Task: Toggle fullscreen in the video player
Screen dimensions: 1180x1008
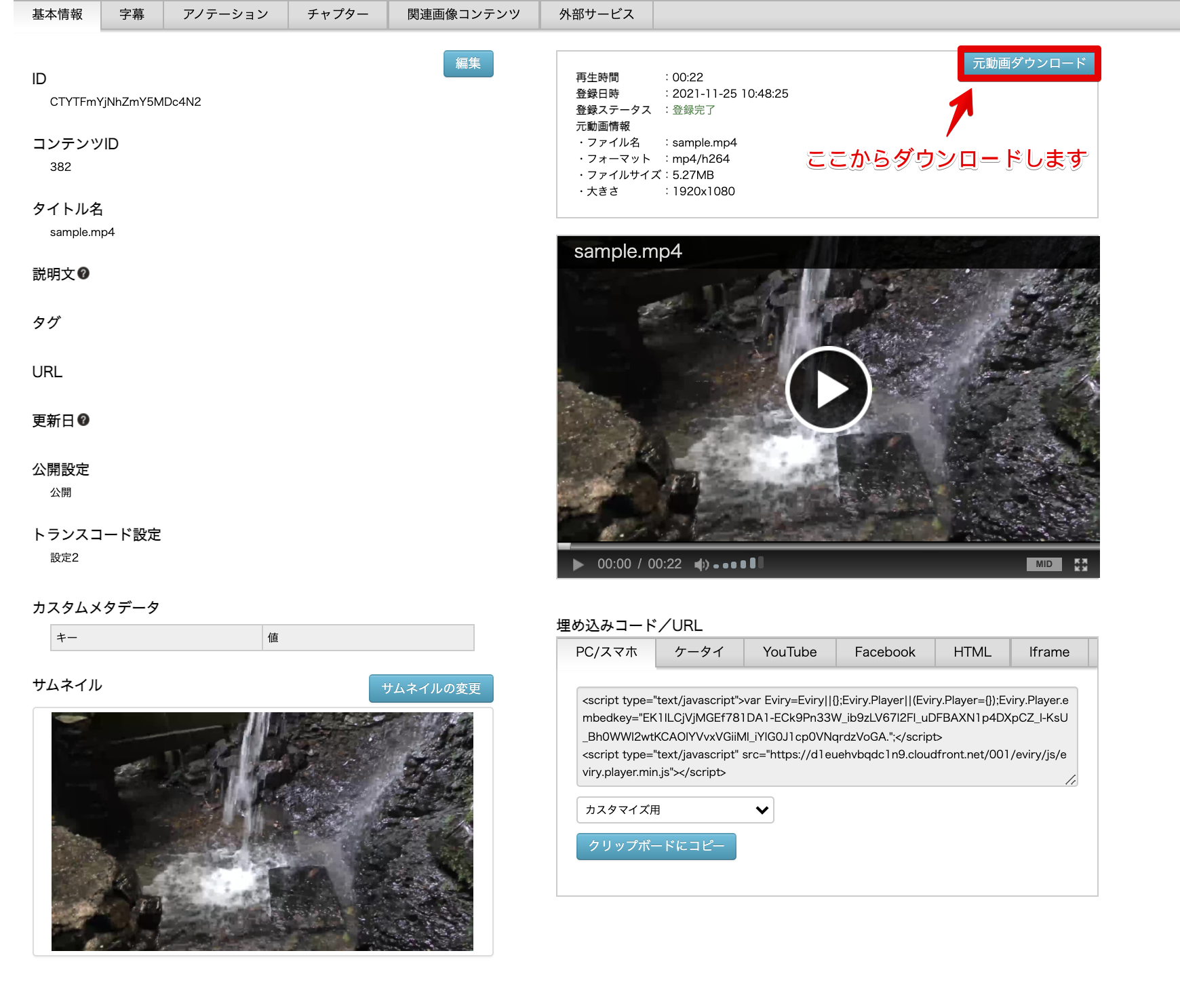Action: (1081, 564)
